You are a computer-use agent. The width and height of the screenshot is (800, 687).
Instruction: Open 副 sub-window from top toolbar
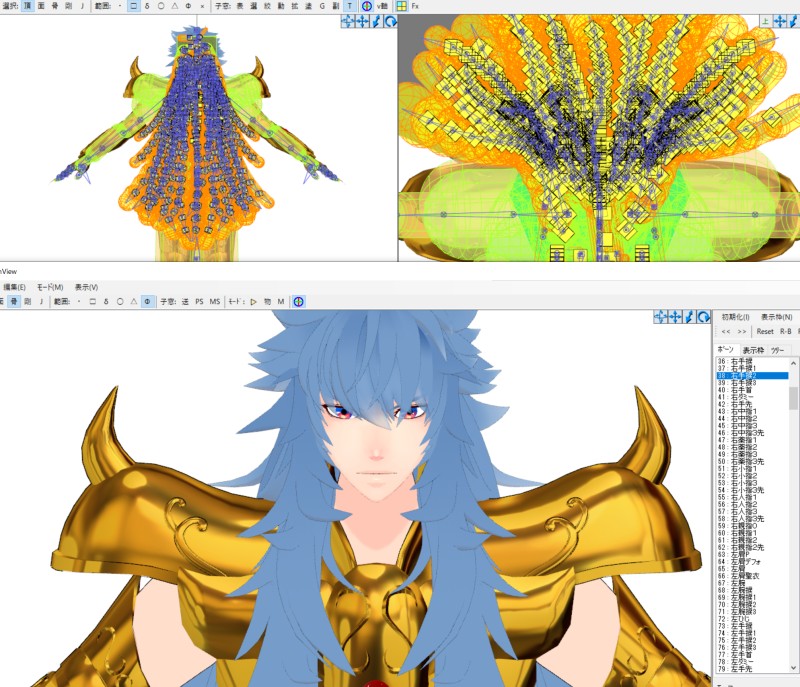pos(336,6)
